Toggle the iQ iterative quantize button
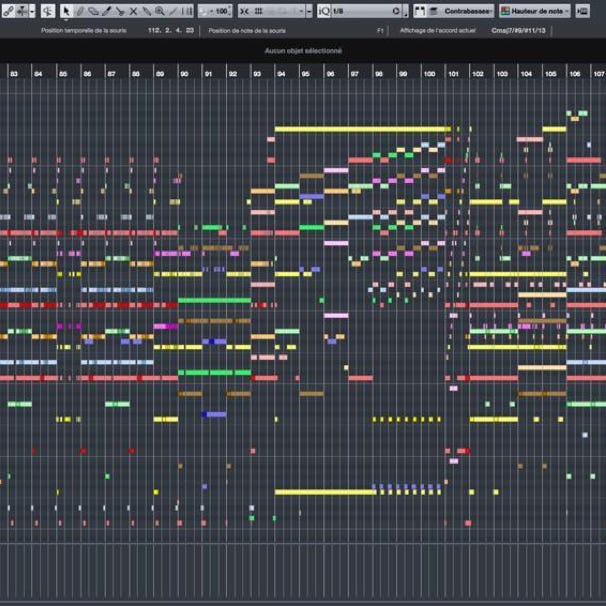This screenshot has width=606, height=606. 323,11
